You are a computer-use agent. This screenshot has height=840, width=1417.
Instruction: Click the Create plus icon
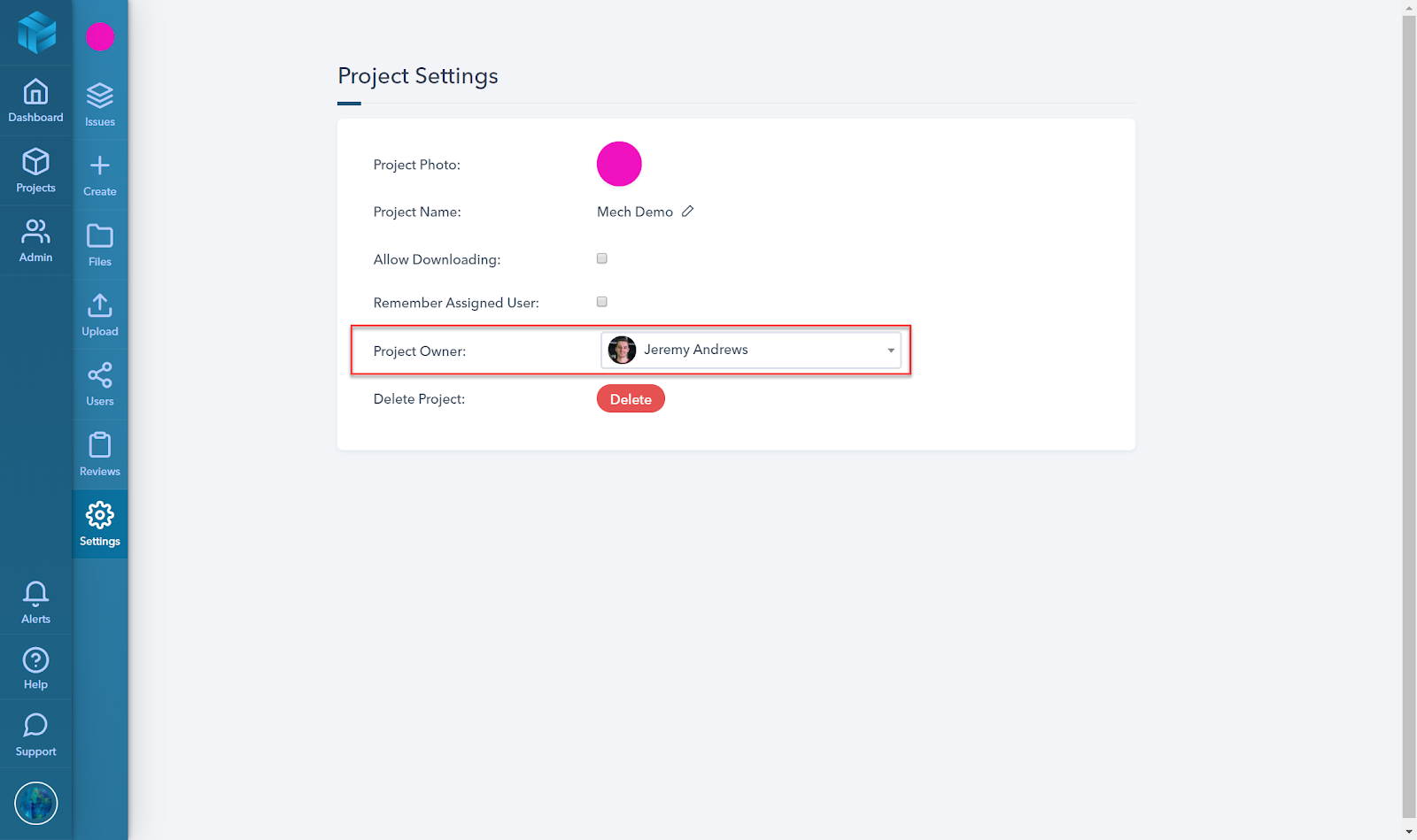100,166
